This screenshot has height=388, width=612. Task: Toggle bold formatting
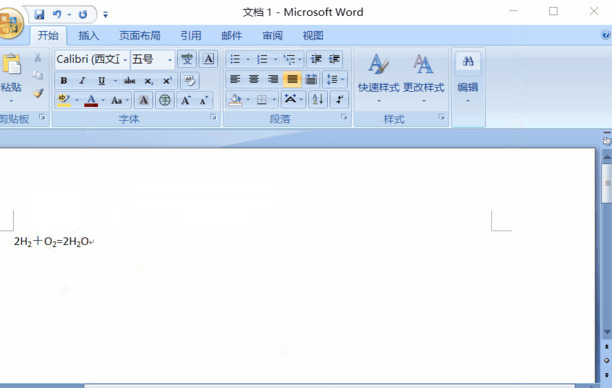click(x=64, y=81)
